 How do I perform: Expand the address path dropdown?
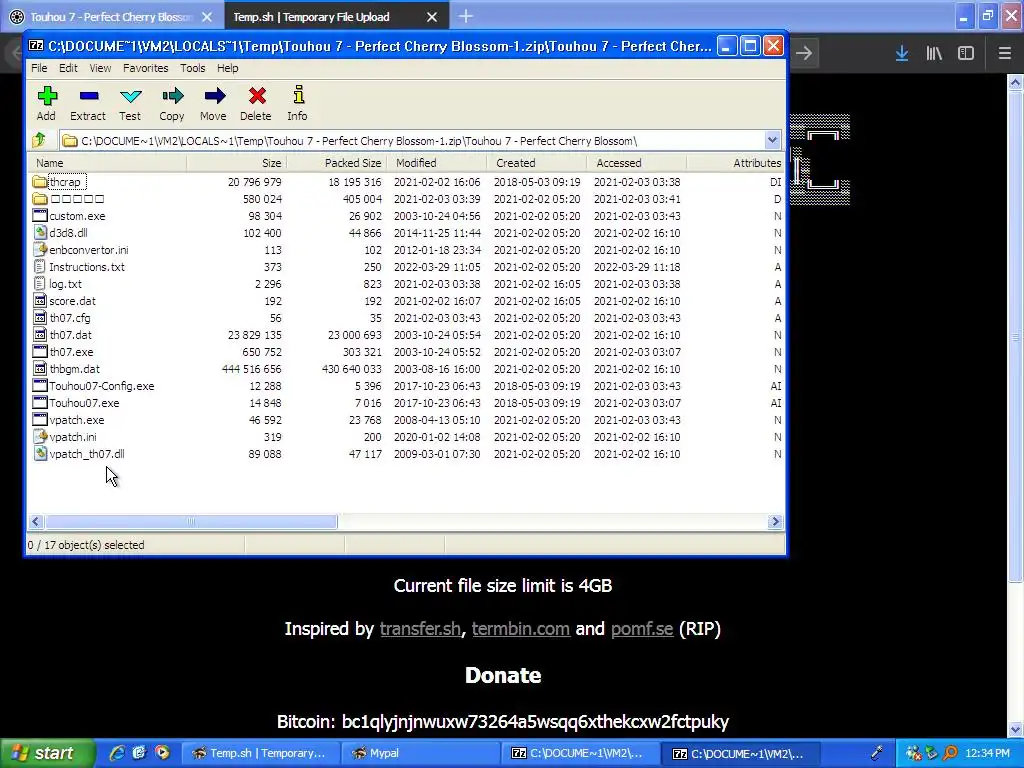point(772,140)
